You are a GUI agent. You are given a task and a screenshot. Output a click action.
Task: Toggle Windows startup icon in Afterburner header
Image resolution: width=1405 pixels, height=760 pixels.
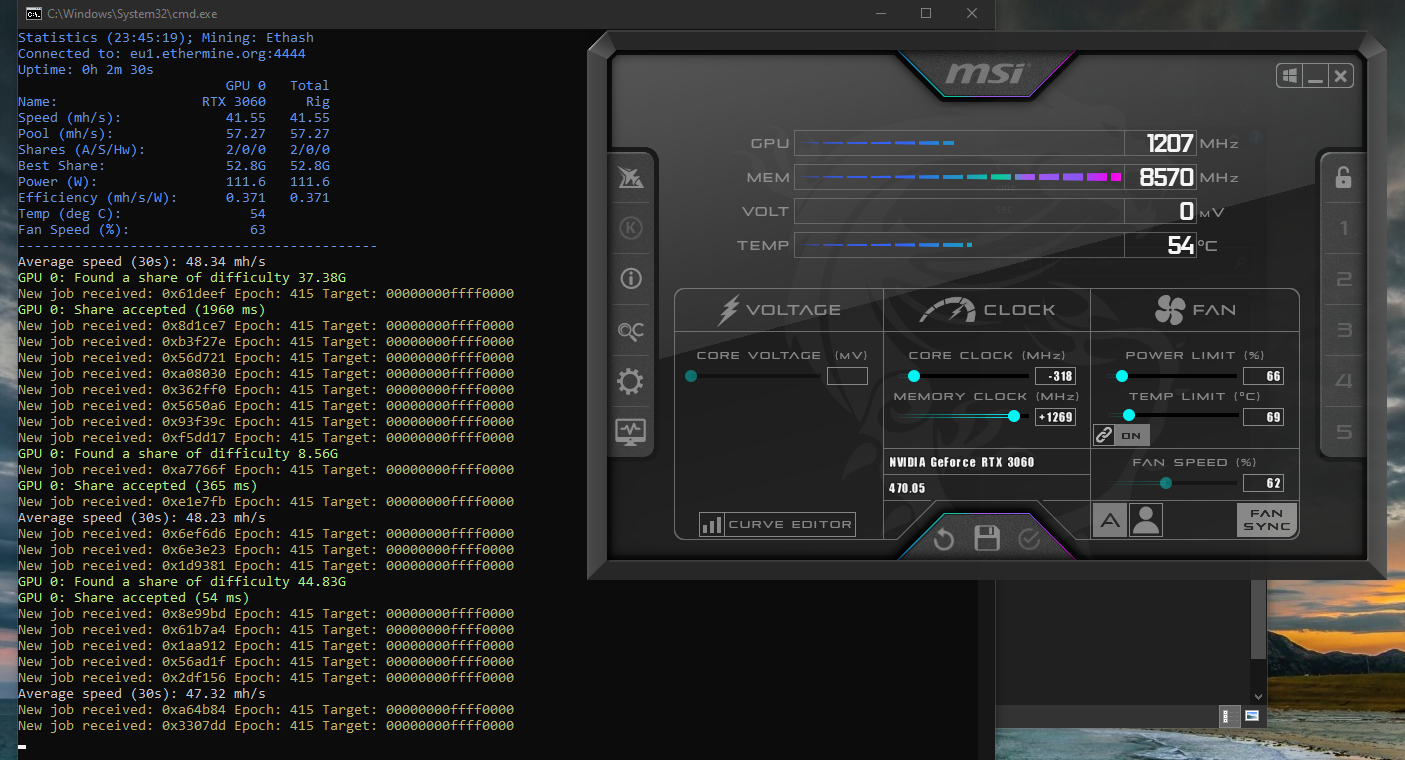click(1290, 76)
